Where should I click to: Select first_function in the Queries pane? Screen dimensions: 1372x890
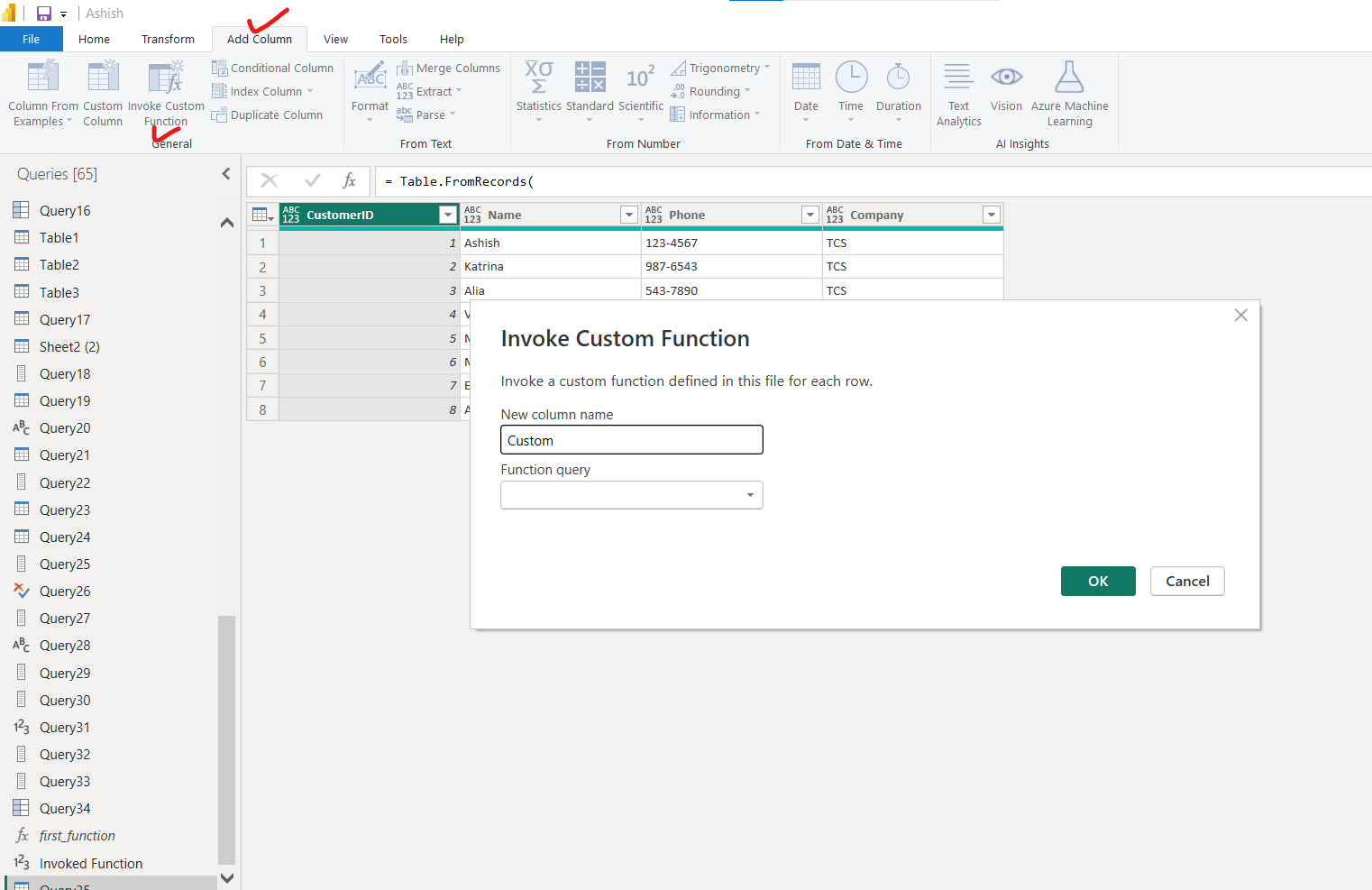point(77,835)
